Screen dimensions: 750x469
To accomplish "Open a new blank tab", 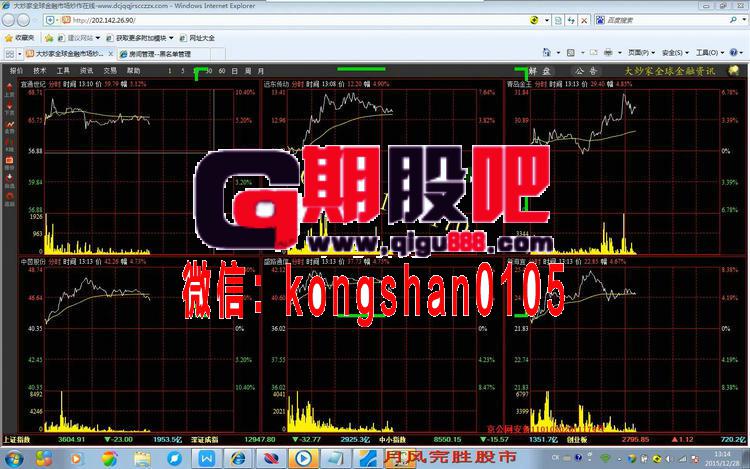I will tap(218, 54).
